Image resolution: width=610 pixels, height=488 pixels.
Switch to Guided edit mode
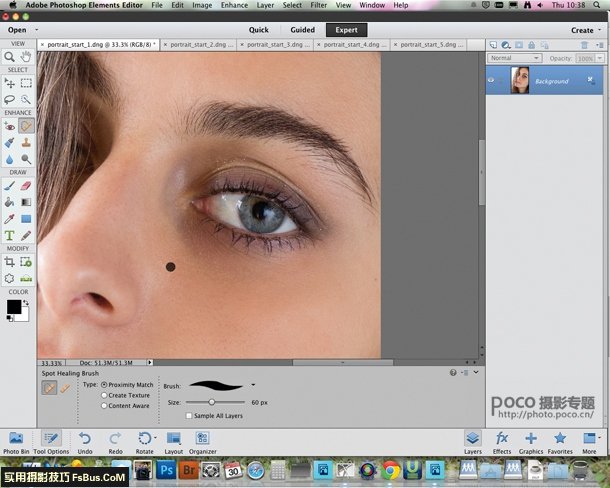coord(302,30)
